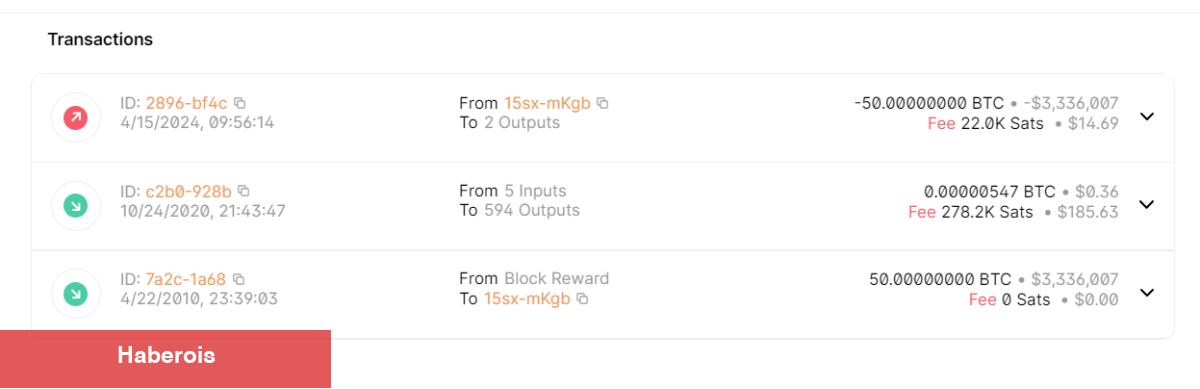Click the green incoming icon for 7a2c-1a68

coord(76,294)
